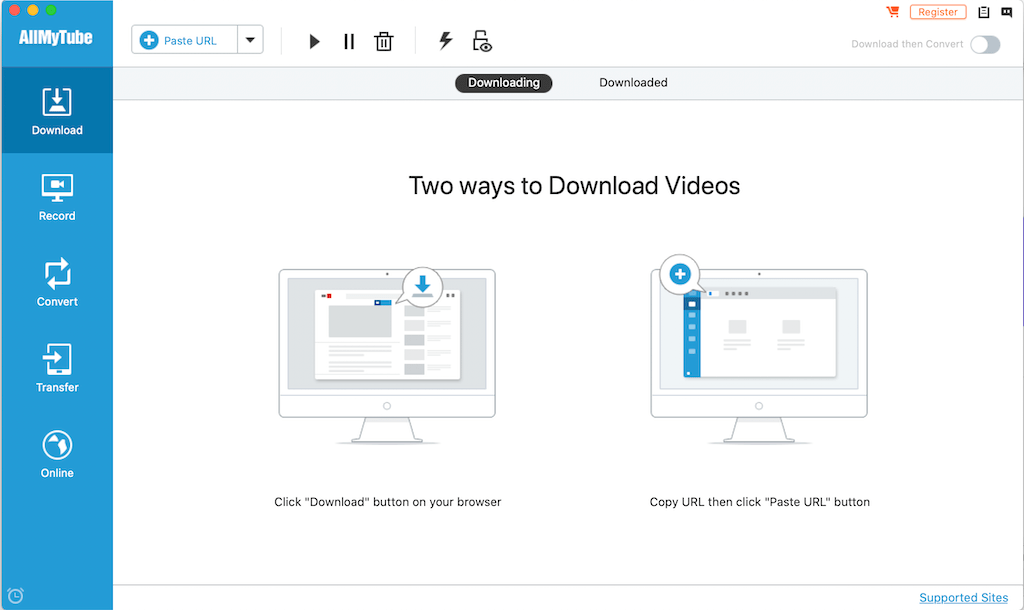
Task: Click the trash delete icon
Action: [383, 41]
